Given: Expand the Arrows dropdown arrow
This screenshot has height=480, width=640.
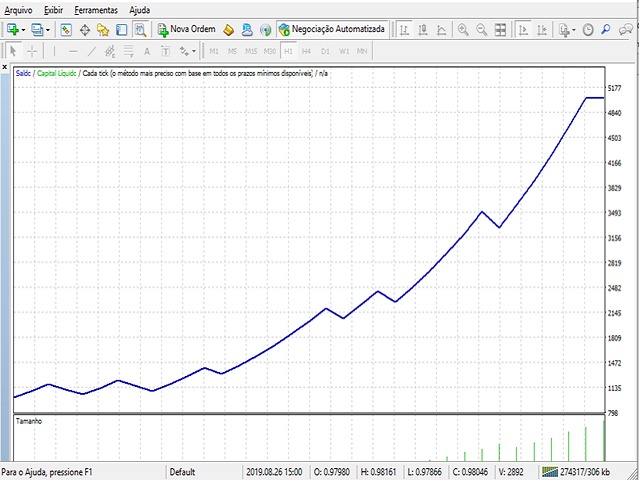Looking at the screenshot, I should [x=193, y=51].
